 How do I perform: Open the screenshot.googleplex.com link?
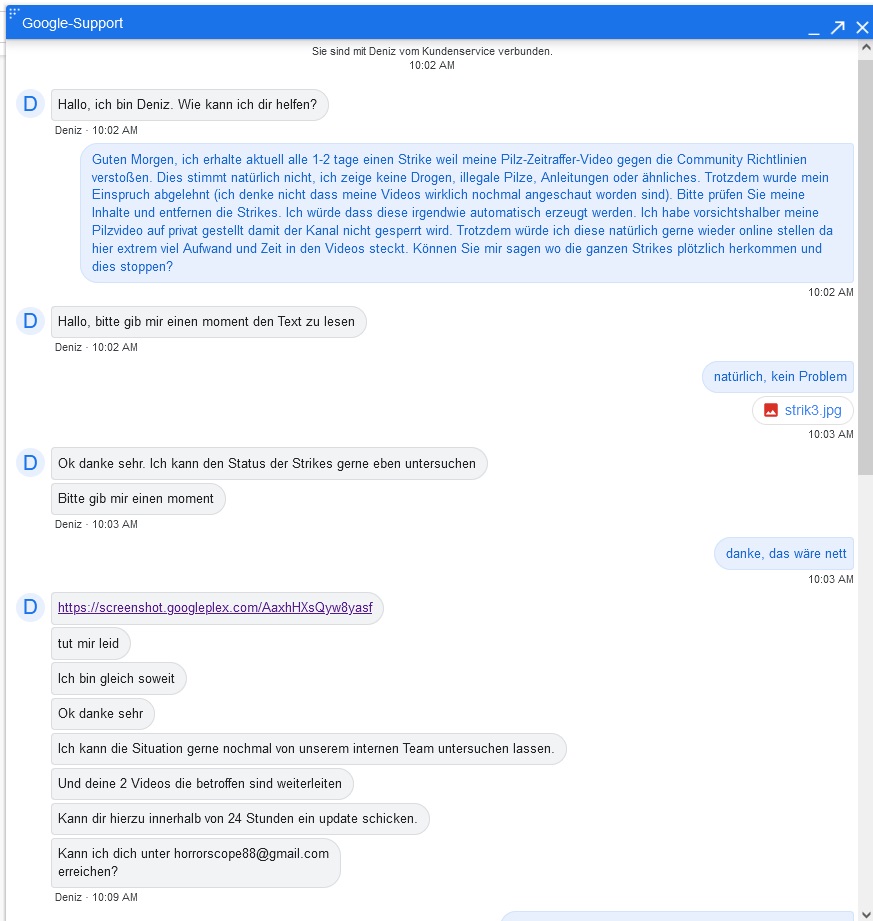click(x=215, y=608)
